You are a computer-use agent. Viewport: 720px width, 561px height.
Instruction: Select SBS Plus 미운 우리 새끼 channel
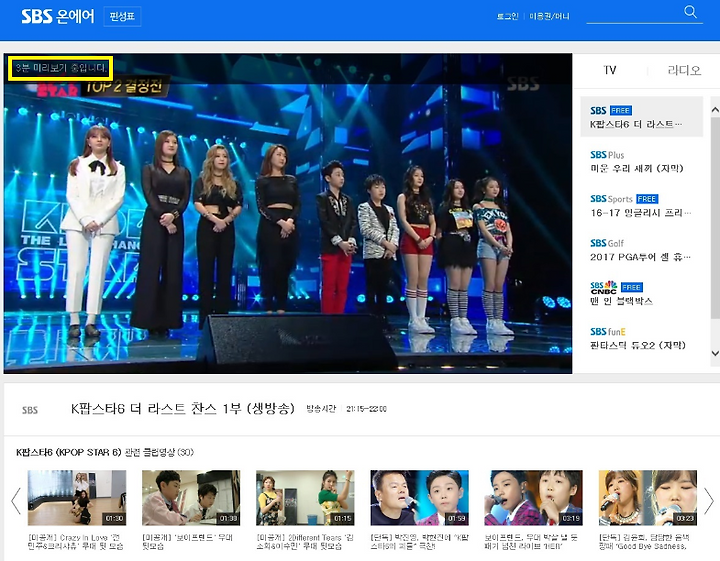click(x=641, y=161)
